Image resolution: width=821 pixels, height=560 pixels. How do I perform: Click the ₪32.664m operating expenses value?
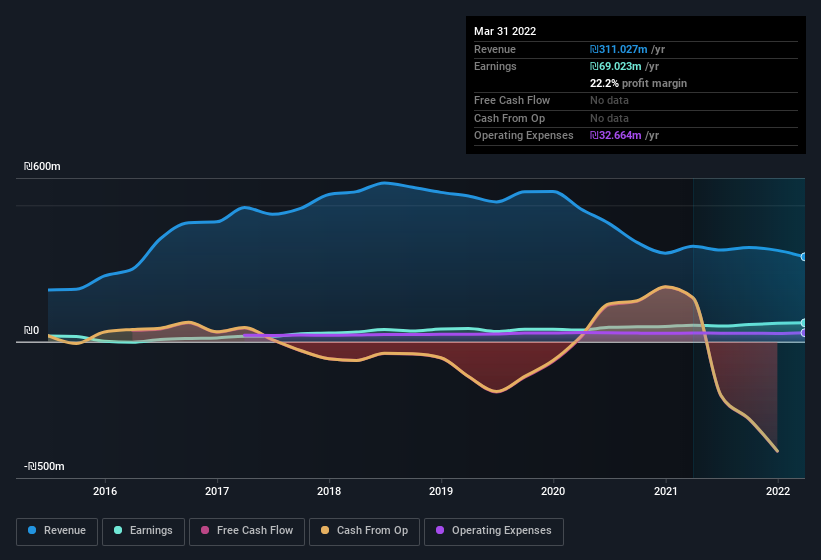click(x=615, y=136)
